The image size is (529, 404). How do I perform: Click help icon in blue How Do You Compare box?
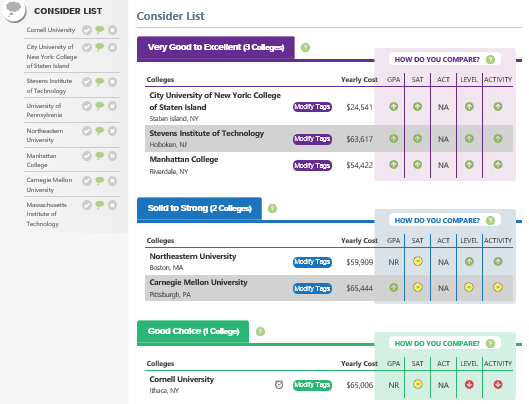490,220
